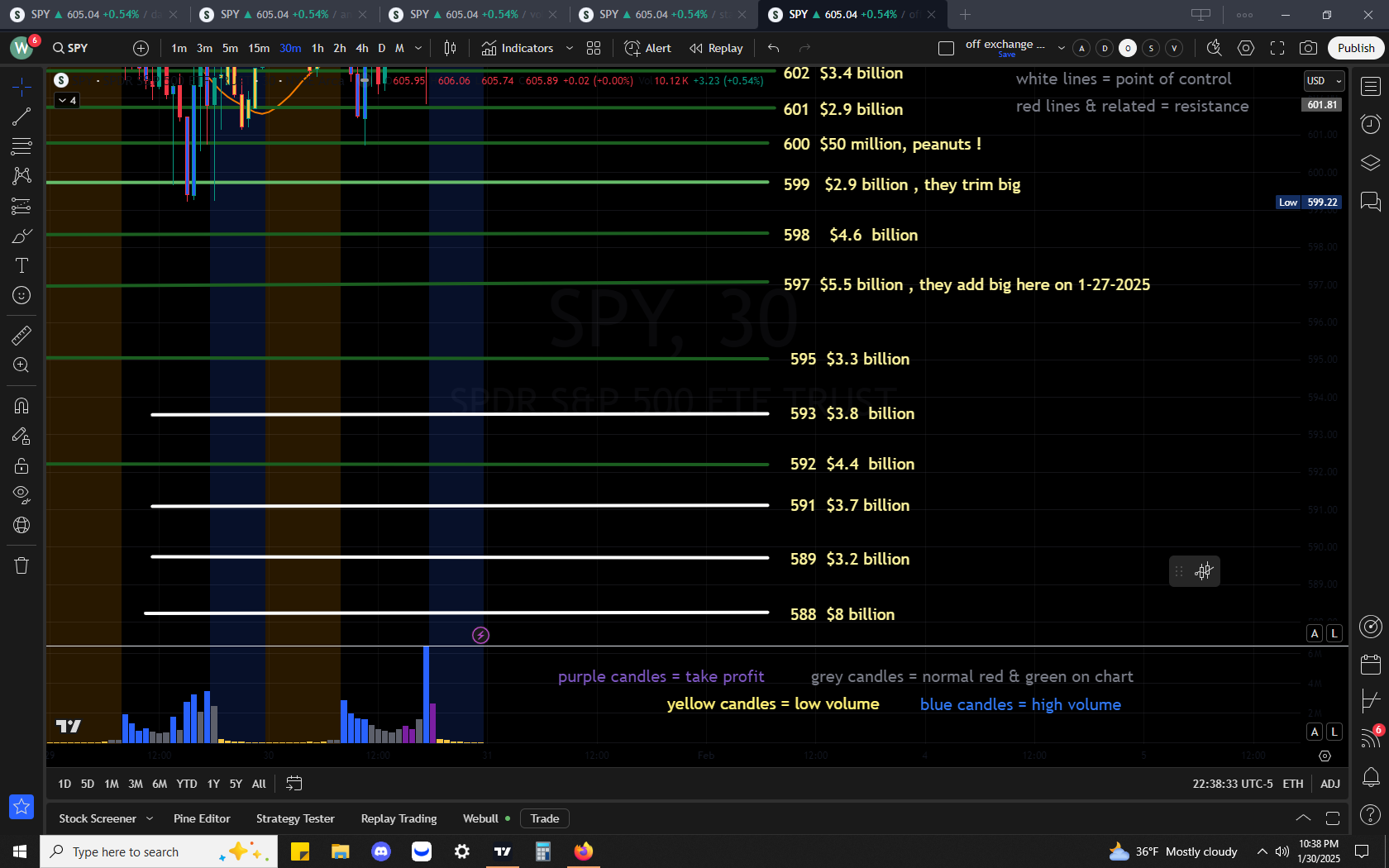Viewport: 1389px width, 868px height.
Task: Hide all drawings with the eye icon
Action: click(x=21, y=495)
